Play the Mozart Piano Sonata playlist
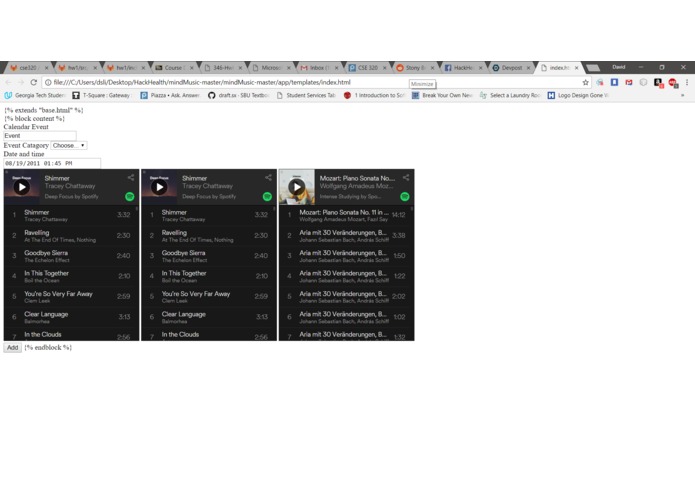The width and height of the screenshot is (695, 494). click(x=297, y=187)
